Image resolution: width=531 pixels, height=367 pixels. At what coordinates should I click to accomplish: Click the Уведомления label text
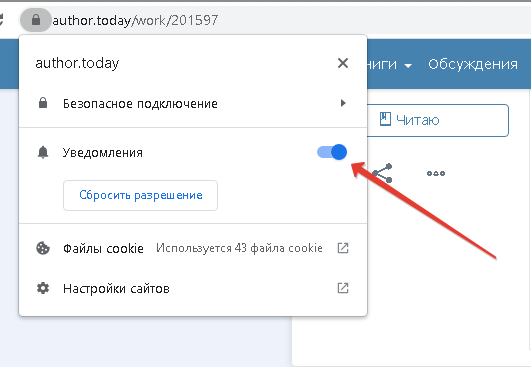tap(103, 153)
